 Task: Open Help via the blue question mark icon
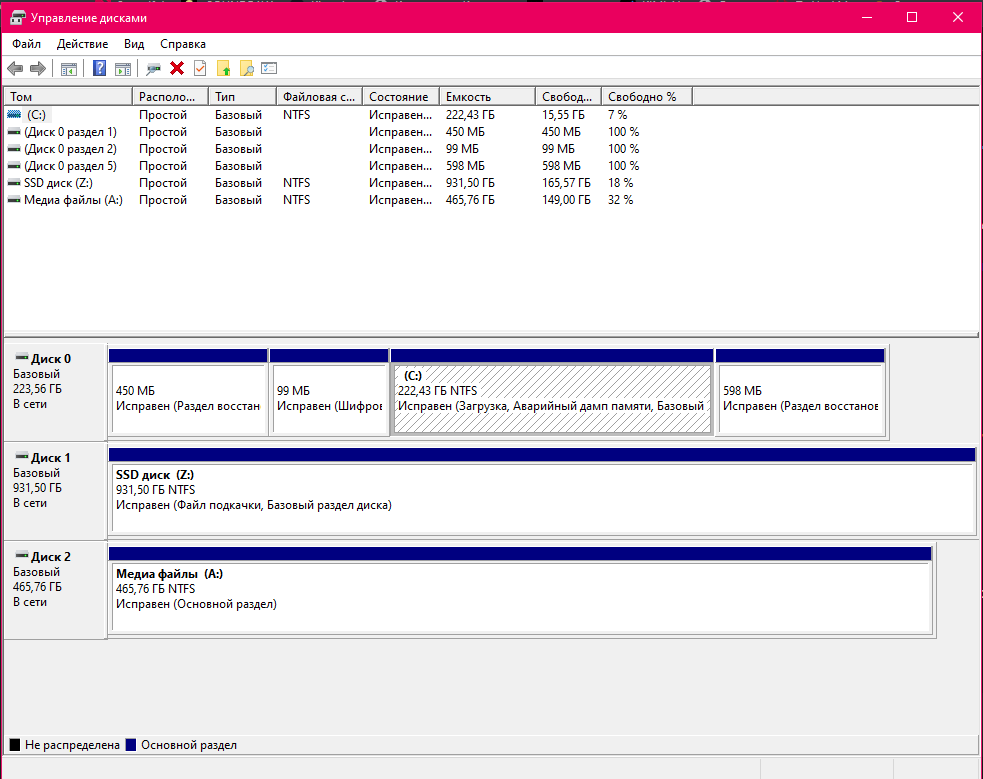point(99,68)
